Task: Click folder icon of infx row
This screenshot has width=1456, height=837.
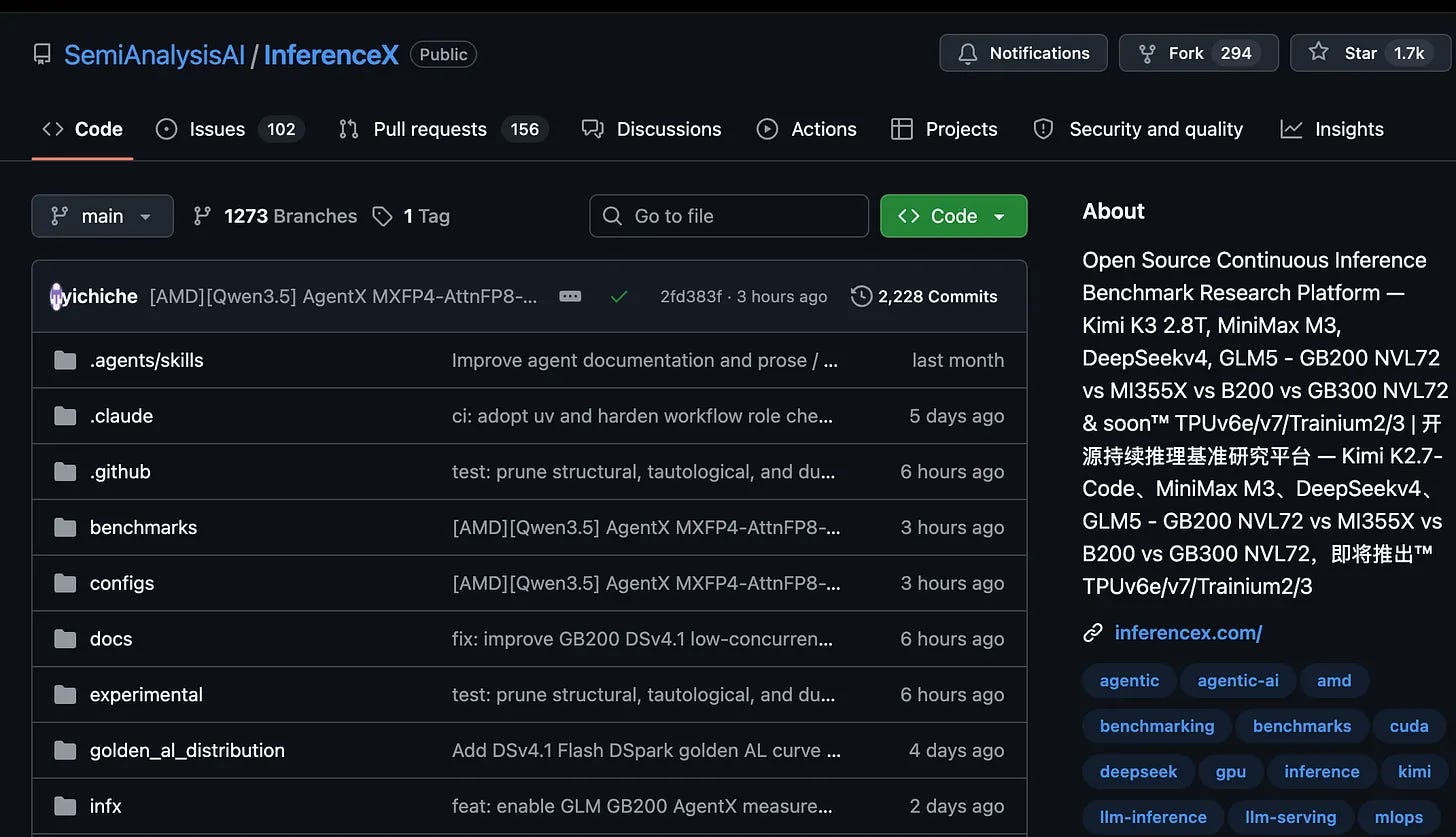Action: click(65, 806)
